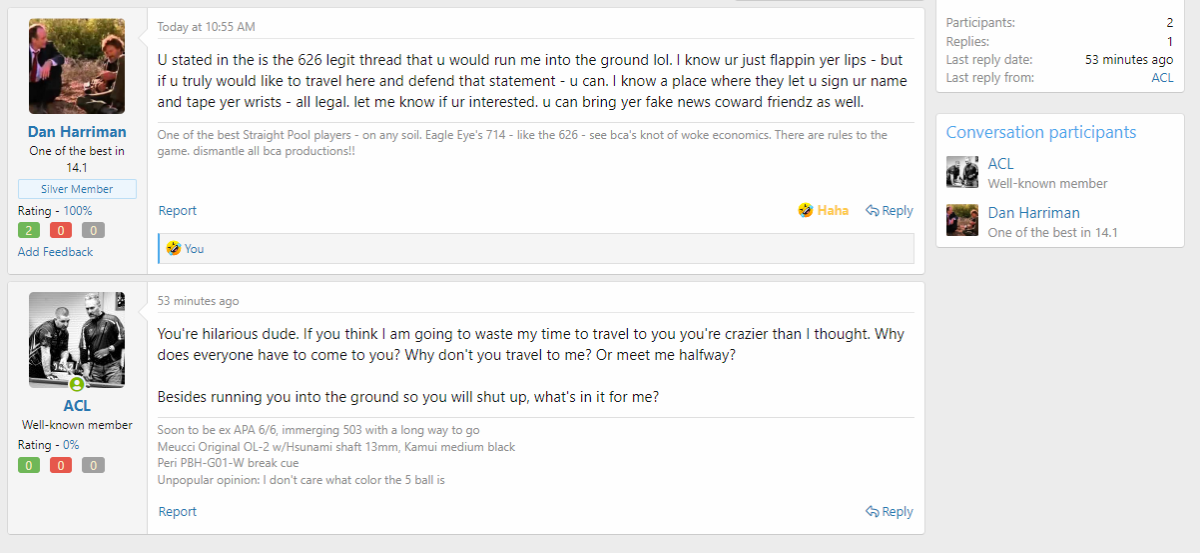Click ACL's green online status indicator
This screenshot has width=1200, height=553.
(x=76, y=385)
